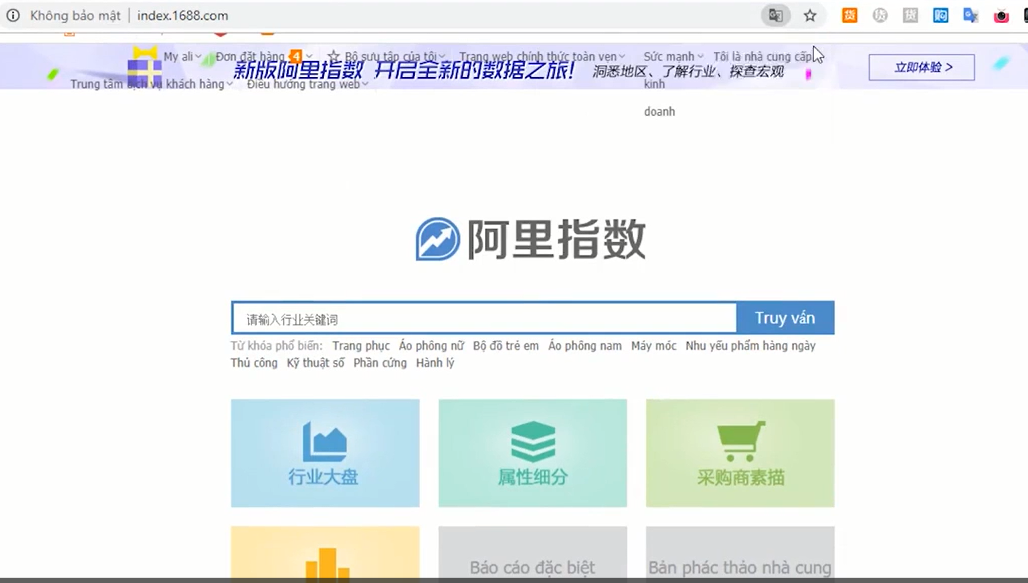The width and height of the screenshot is (1028, 583).
Task: Select the Áo phông nam keyword
Action: [585, 346]
